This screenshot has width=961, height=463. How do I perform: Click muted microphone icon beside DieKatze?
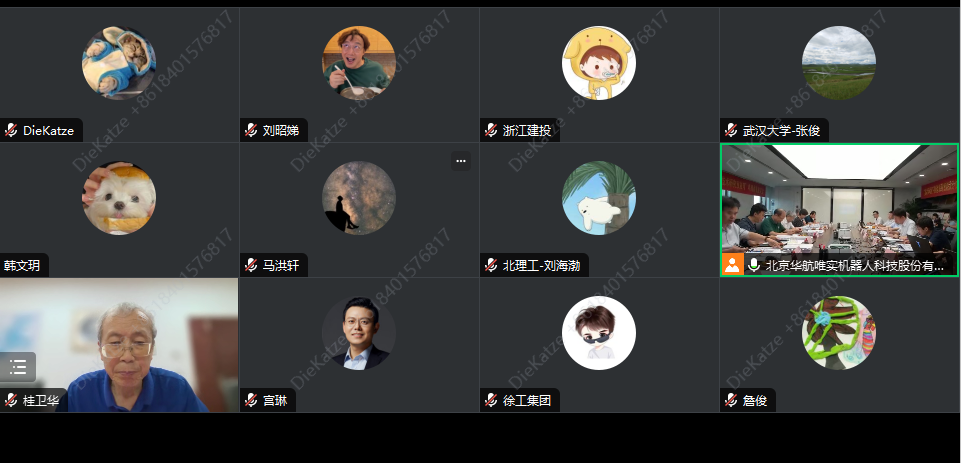point(10,130)
